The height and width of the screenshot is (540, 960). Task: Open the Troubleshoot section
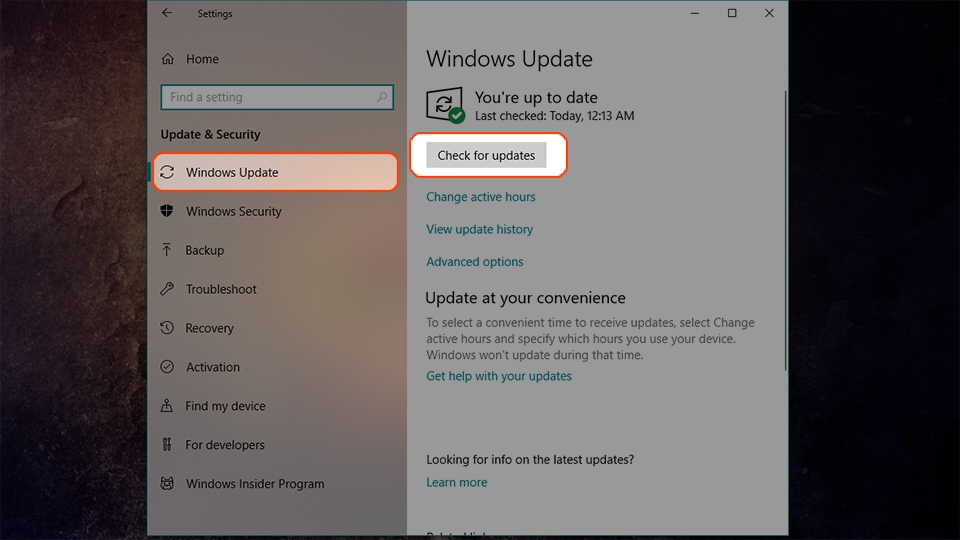[221, 289]
